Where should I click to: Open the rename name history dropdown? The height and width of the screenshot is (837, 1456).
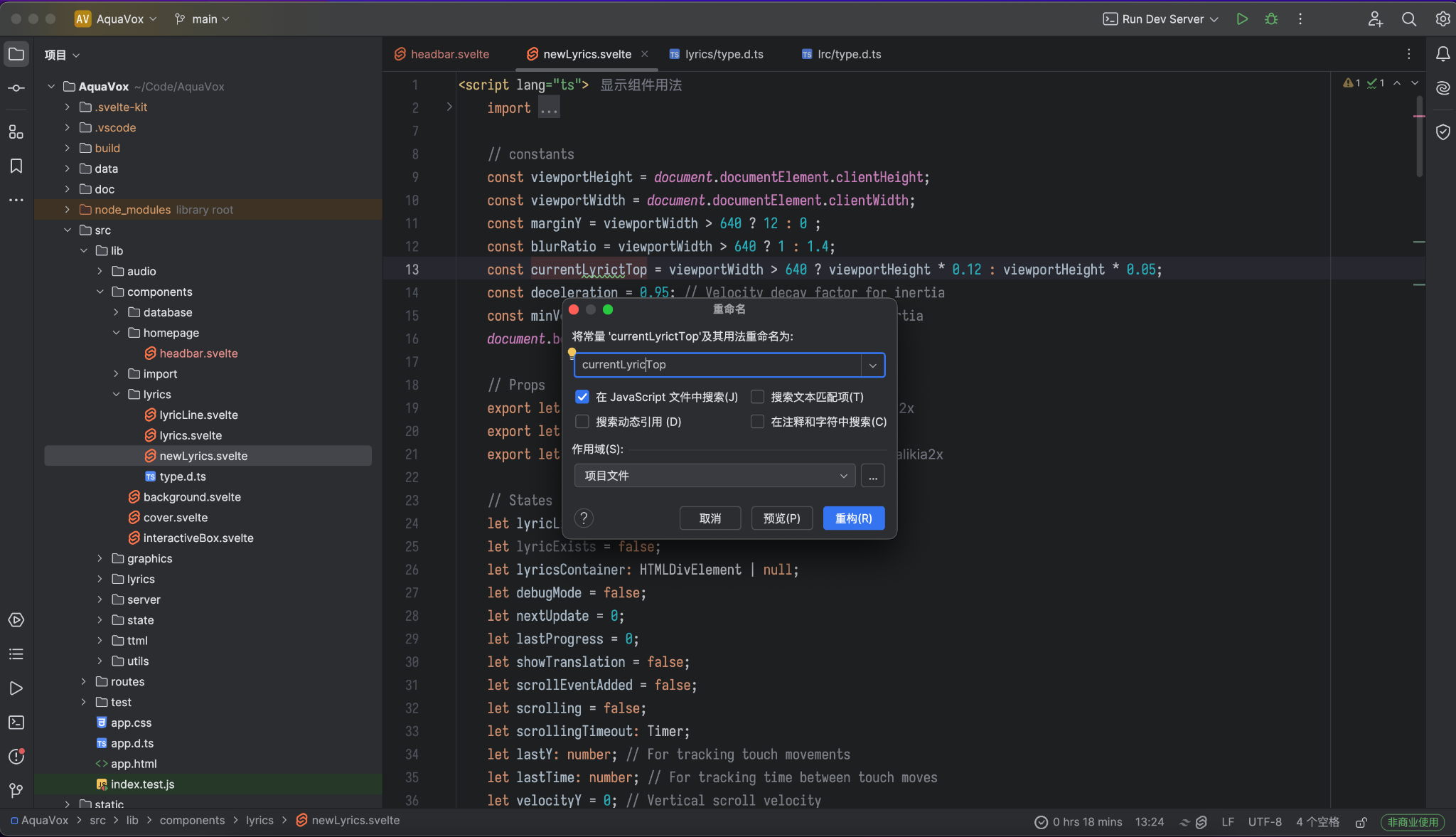click(872, 365)
